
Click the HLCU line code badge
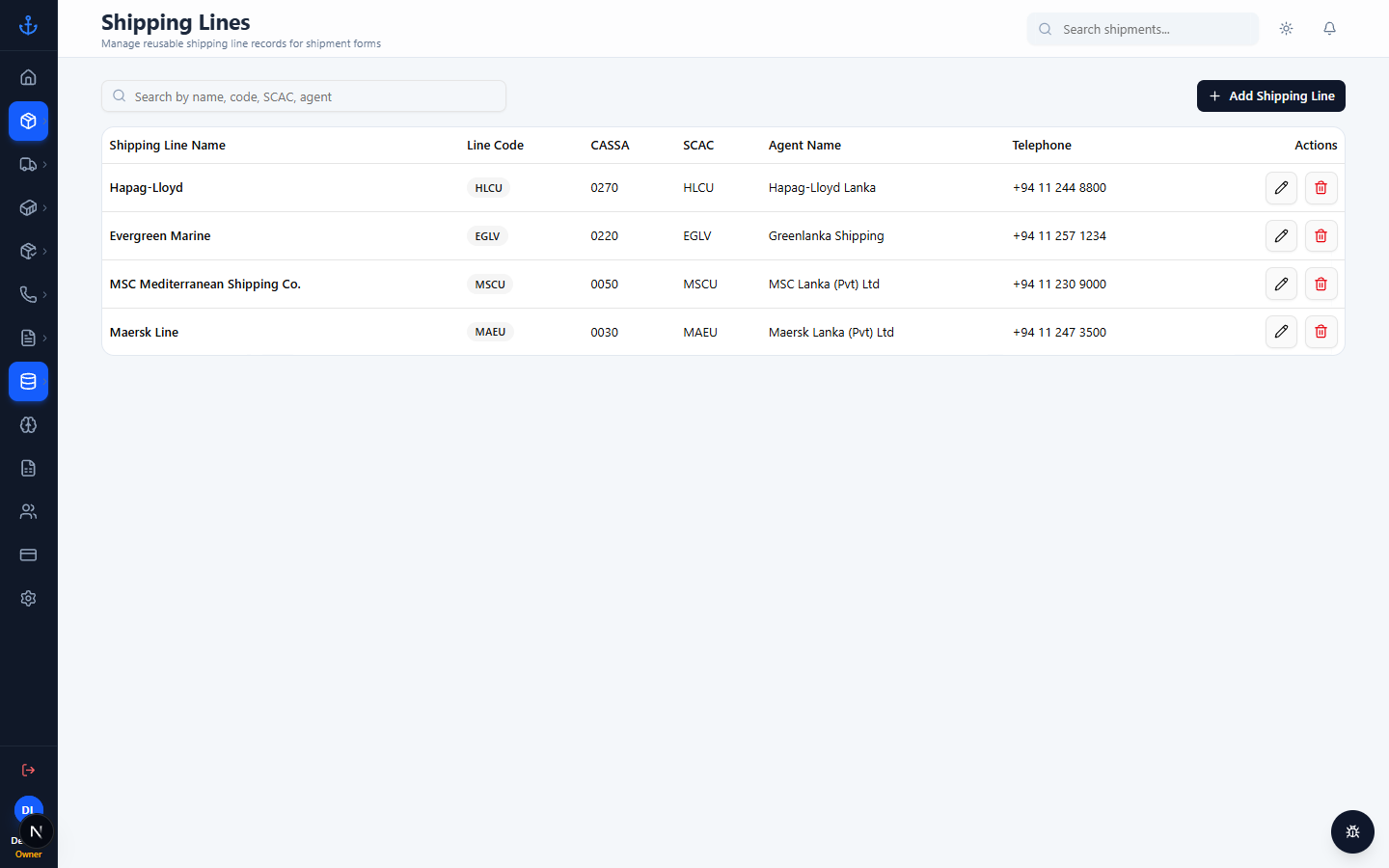pos(488,188)
